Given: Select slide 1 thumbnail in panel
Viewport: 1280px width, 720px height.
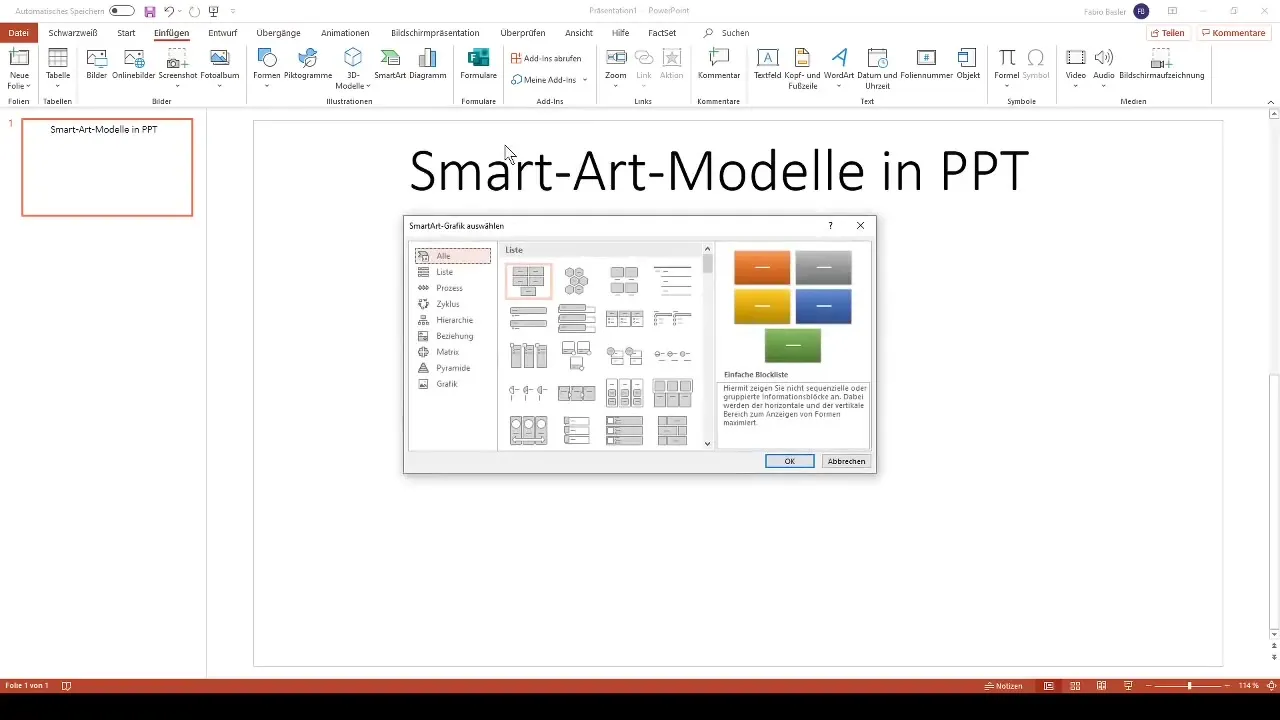Looking at the screenshot, I should (x=107, y=167).
